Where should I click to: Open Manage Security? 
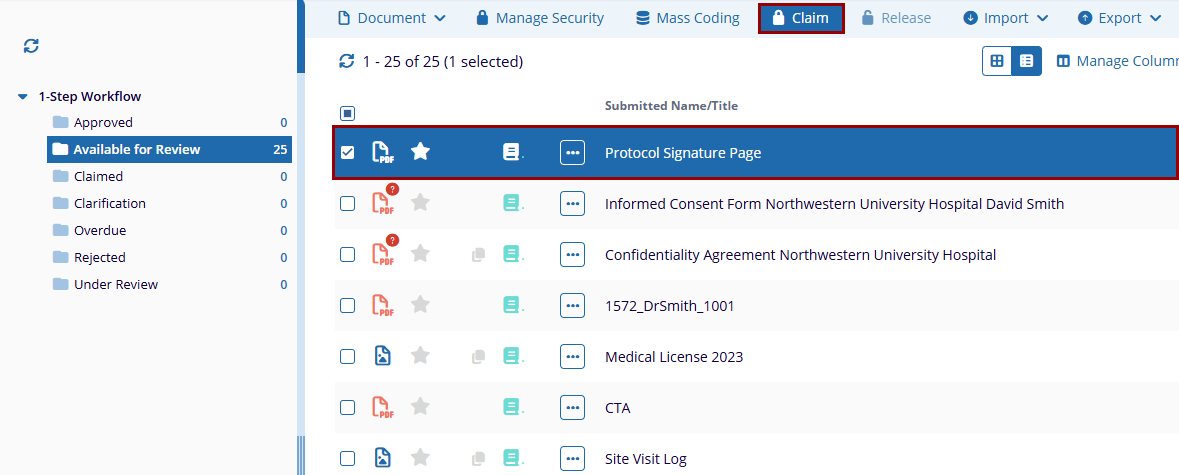[539, 18]
